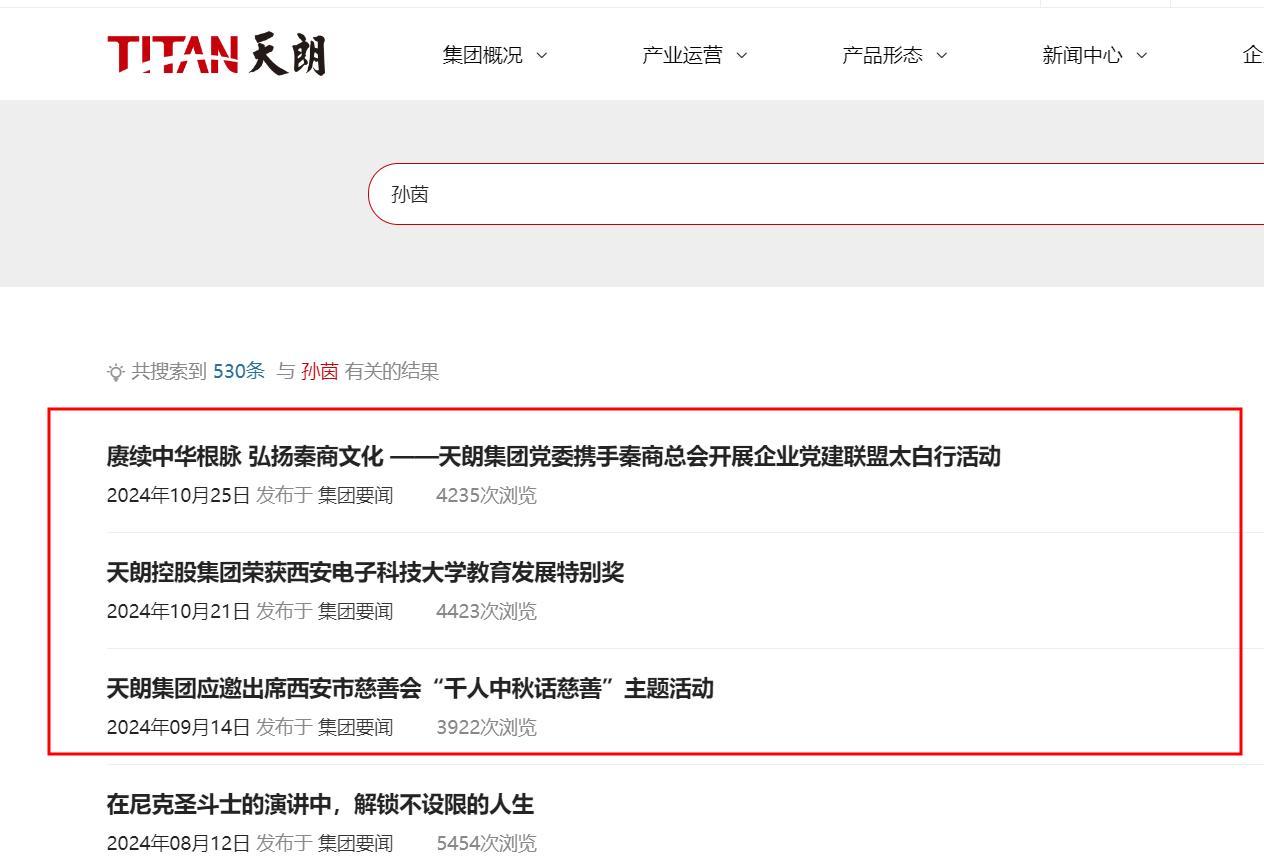1264x863 pixels.
Task: Expand the chevron next to 集团概况
Action: (x=542, y=56)
